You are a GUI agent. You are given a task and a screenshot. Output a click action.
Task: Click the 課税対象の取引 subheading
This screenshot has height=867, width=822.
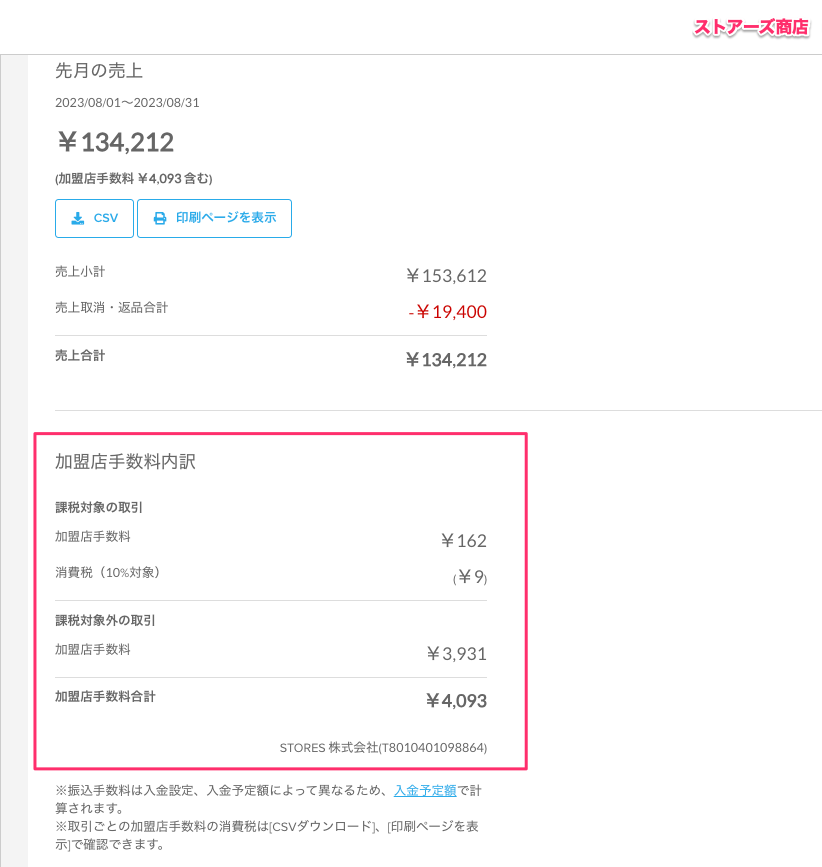pos(99,507)
